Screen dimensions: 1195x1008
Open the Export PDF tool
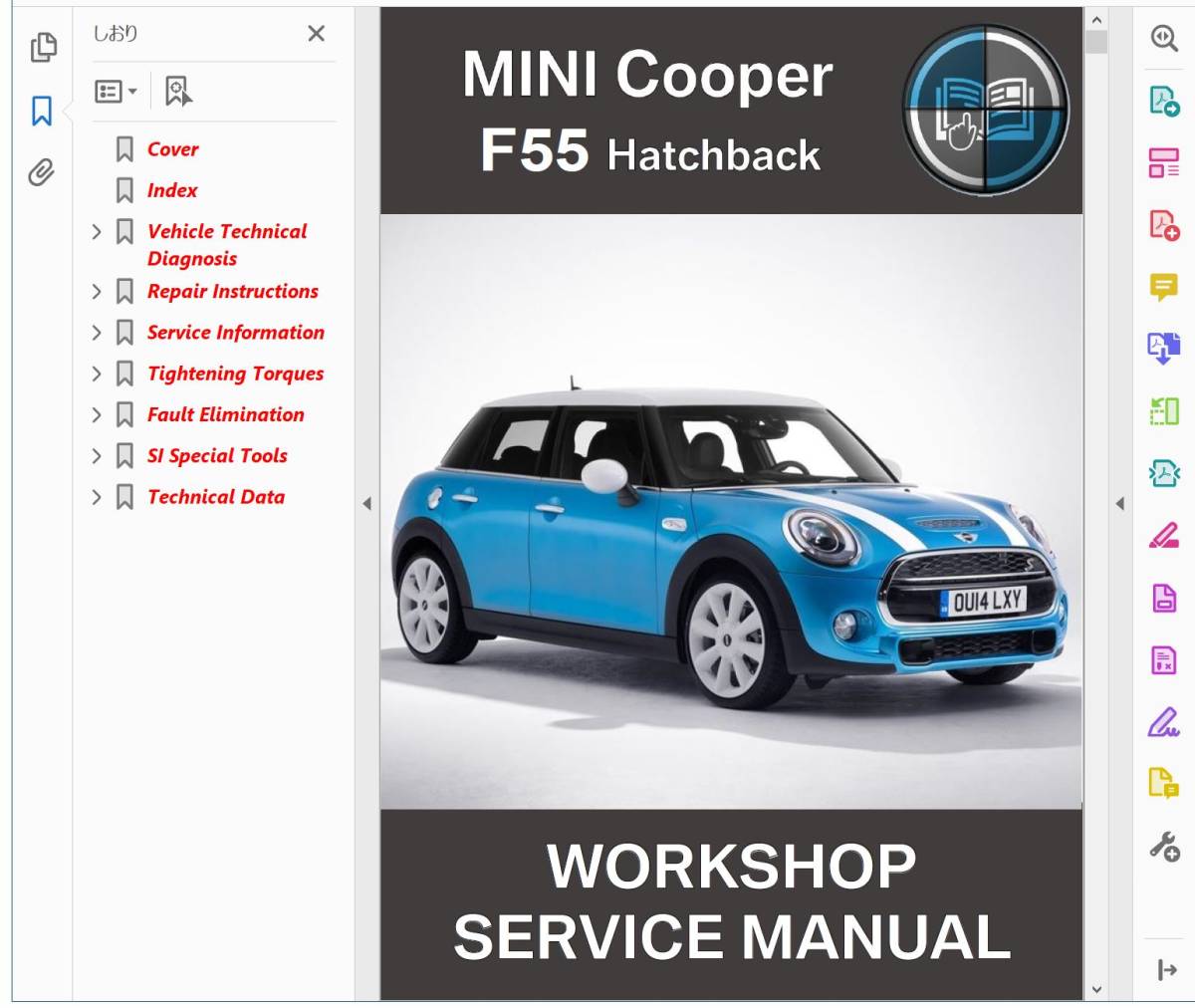[1164, 101]
